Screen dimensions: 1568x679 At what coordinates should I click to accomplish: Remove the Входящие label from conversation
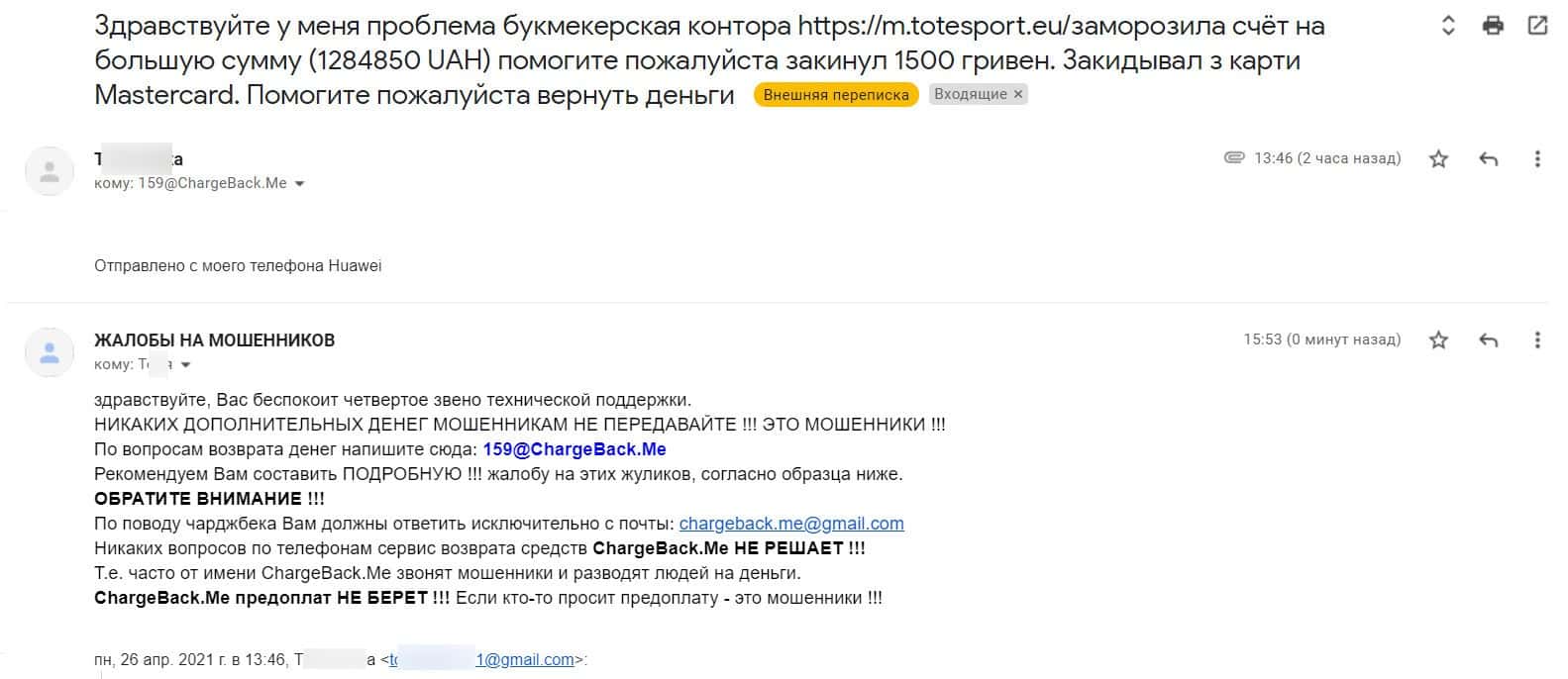pos(1018,95)
